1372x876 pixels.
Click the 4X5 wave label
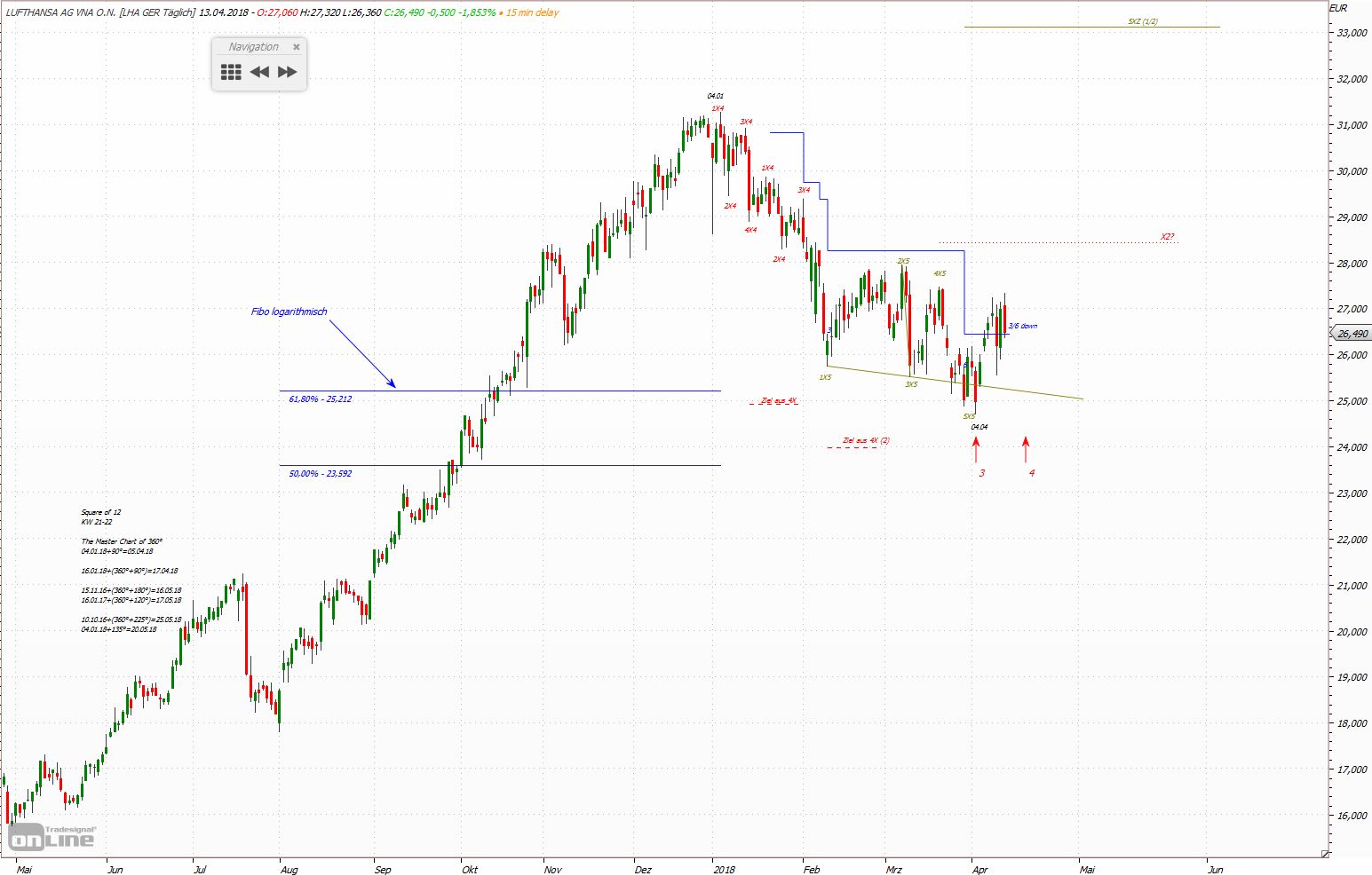[x=940, y=273]
